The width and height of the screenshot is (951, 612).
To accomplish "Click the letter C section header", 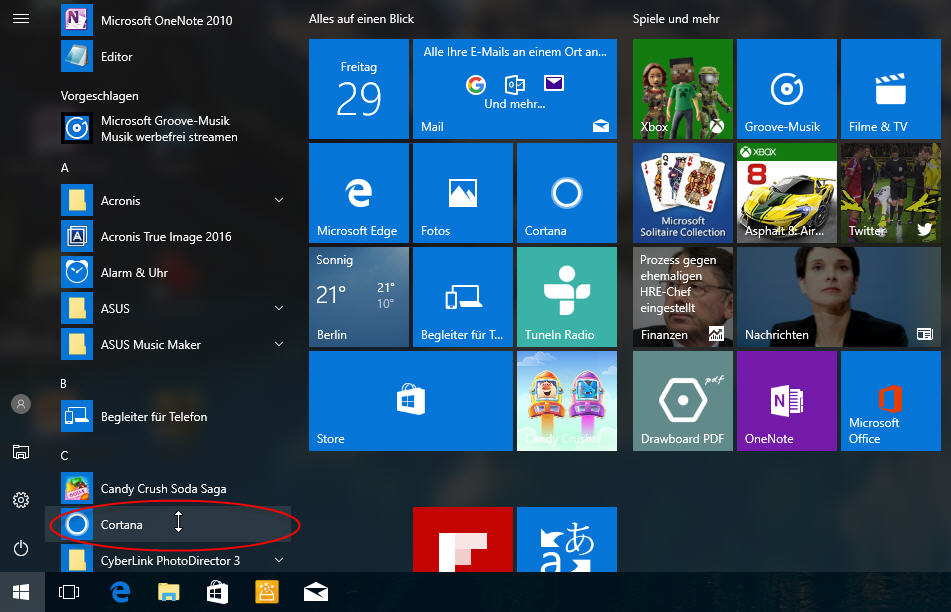I will [64, 456].
